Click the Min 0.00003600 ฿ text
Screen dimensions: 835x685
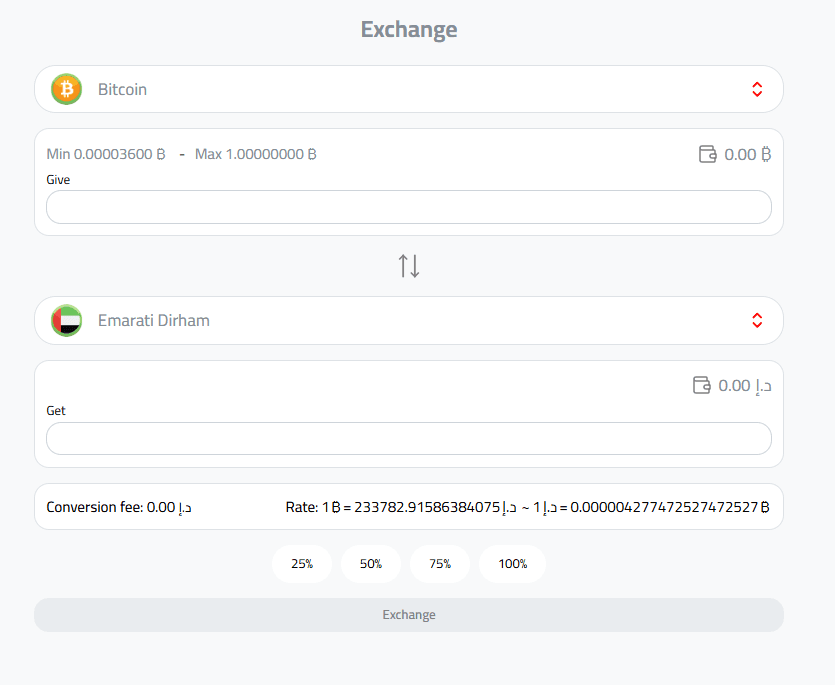point(106,154)
